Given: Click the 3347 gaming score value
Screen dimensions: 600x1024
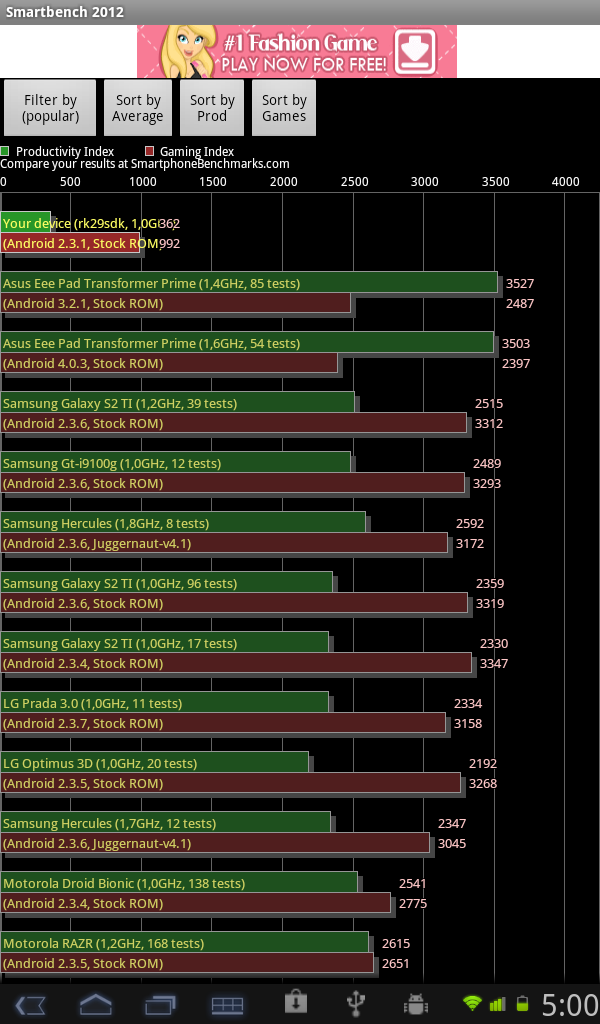Looking at the screenshot, I should pos(494,664).
